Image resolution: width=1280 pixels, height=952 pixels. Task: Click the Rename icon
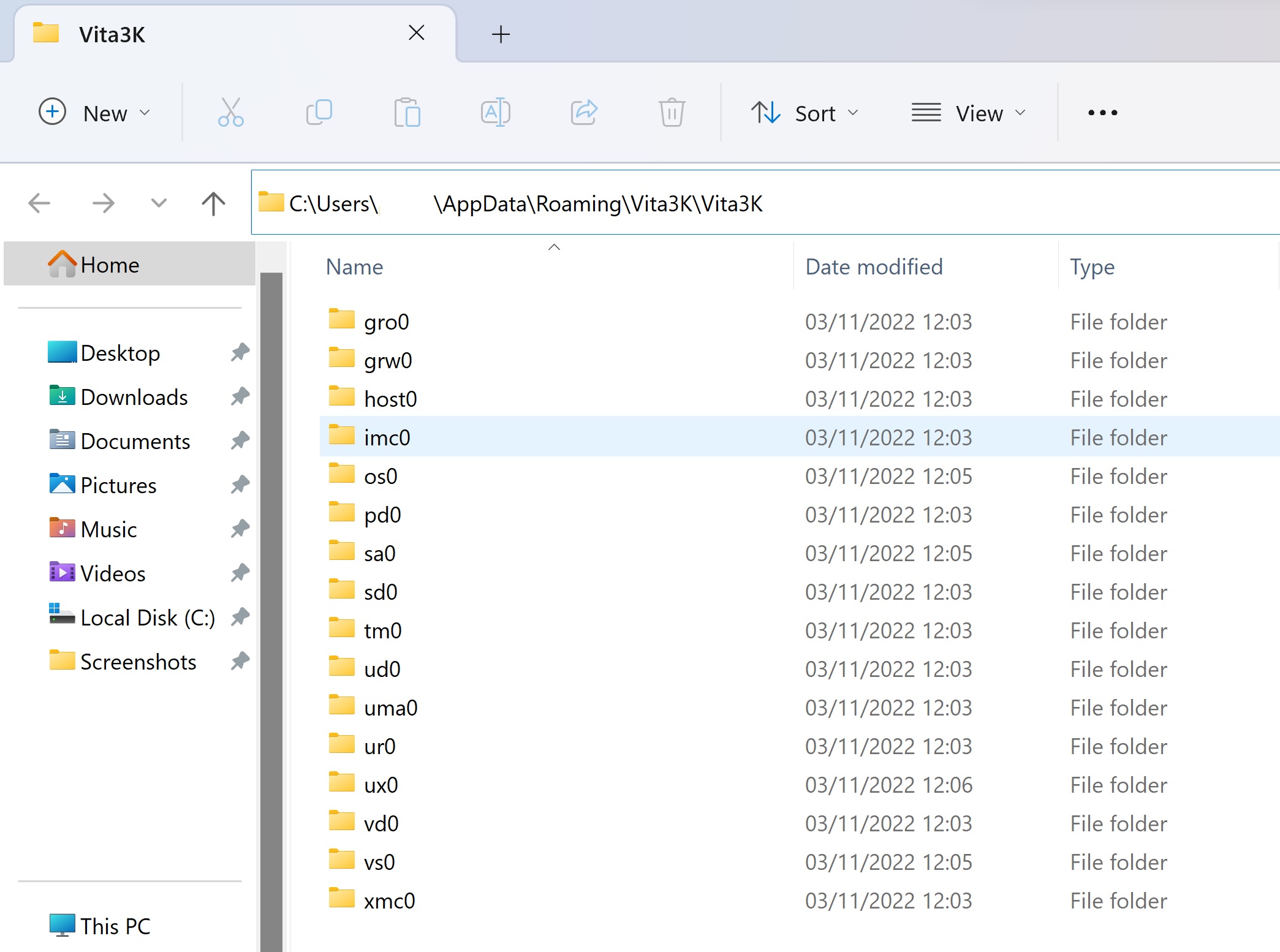click(x=495, y=113)
